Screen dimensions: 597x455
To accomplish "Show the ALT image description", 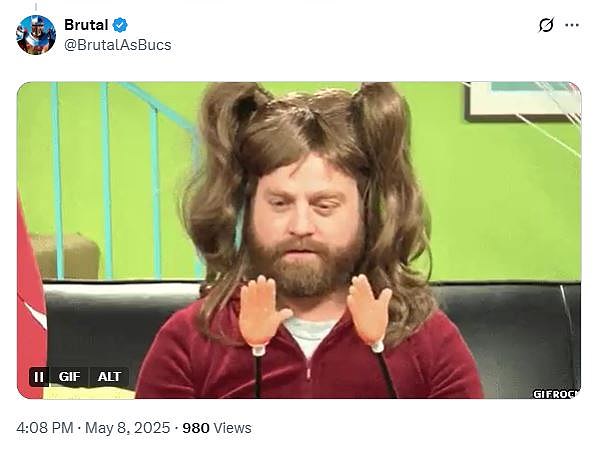I will 109,377.
